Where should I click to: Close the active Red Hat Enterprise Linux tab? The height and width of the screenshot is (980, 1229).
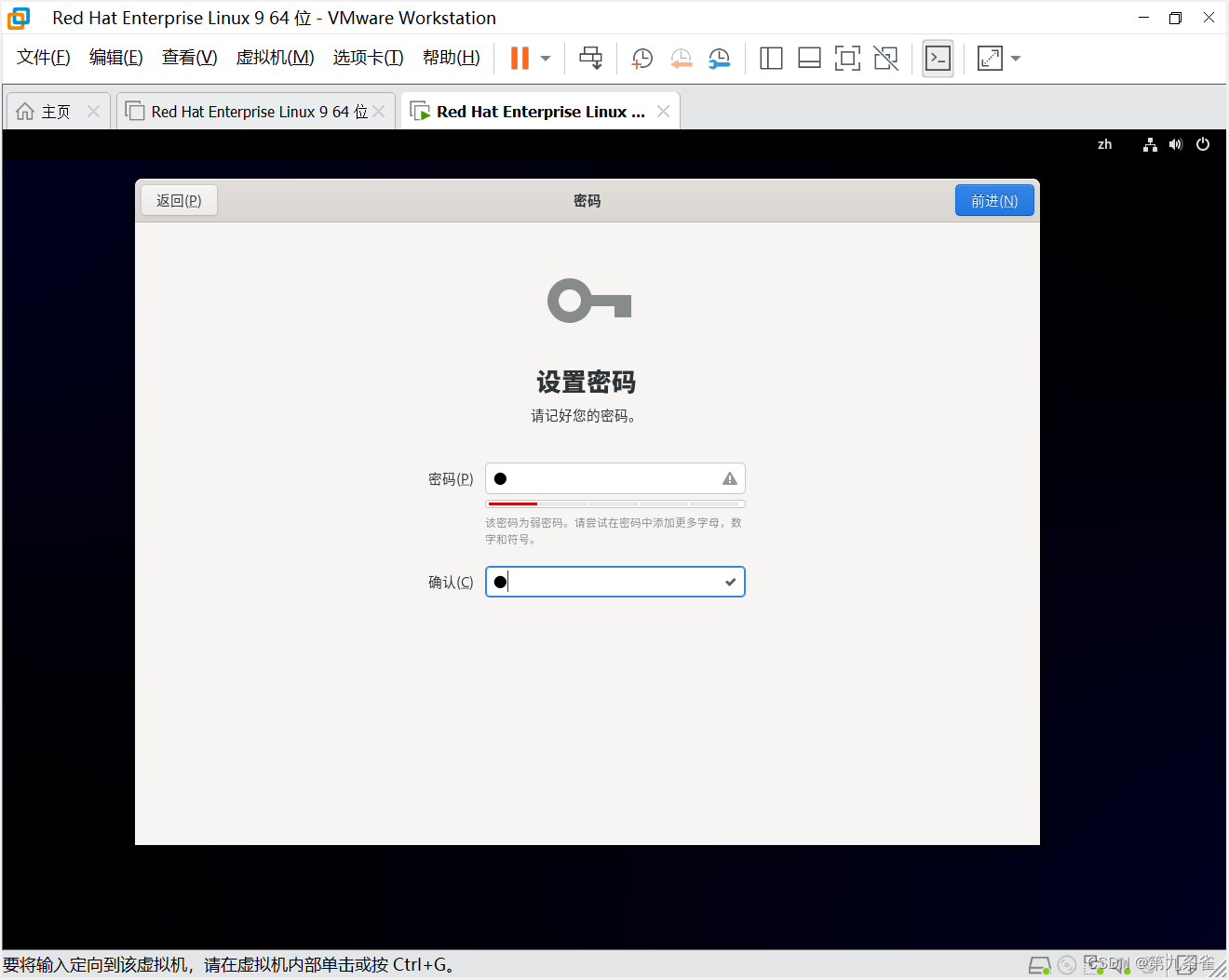coord(663,112)
